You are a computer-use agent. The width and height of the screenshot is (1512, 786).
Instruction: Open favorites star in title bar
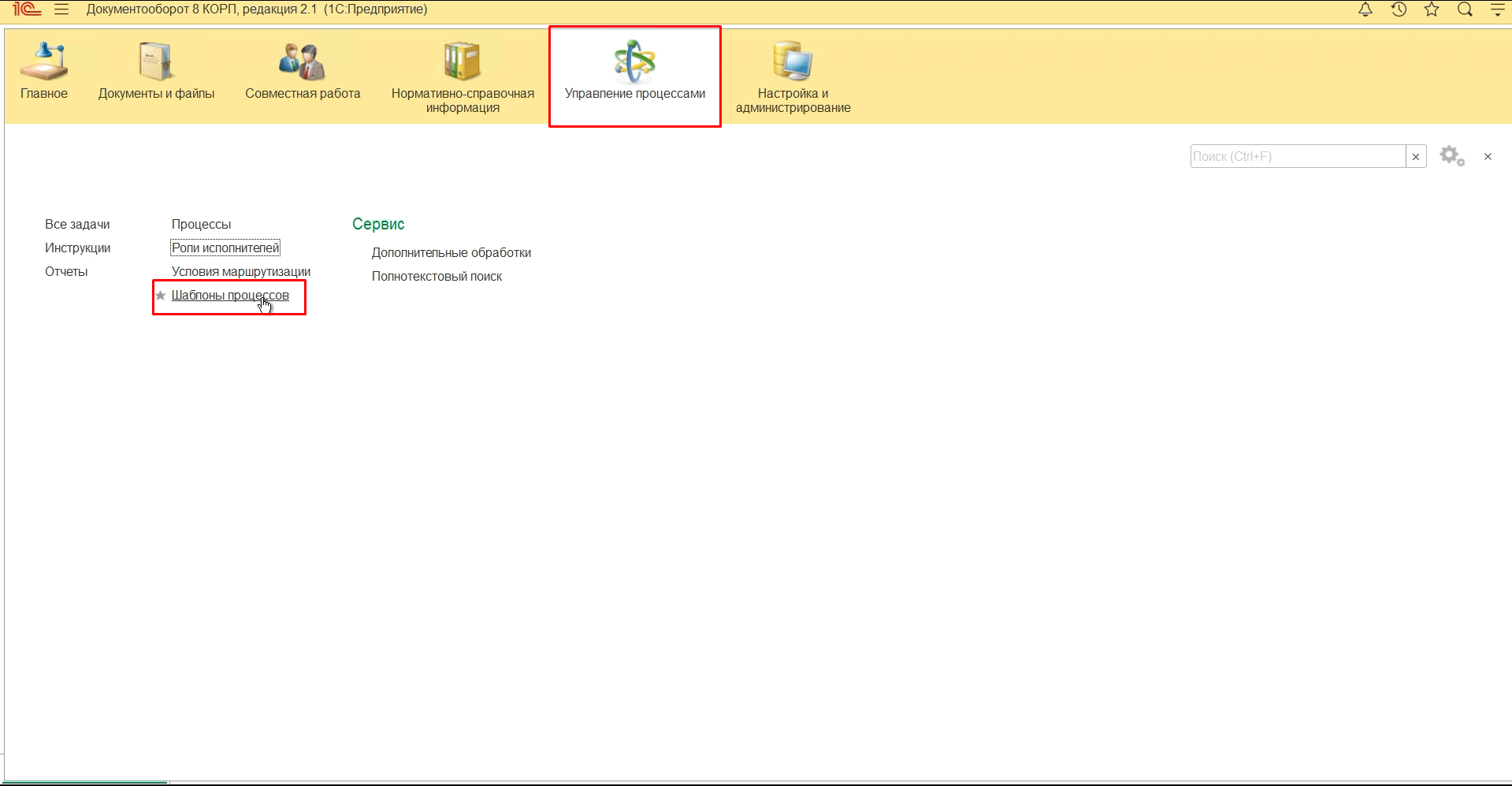tap(1432, 9)
